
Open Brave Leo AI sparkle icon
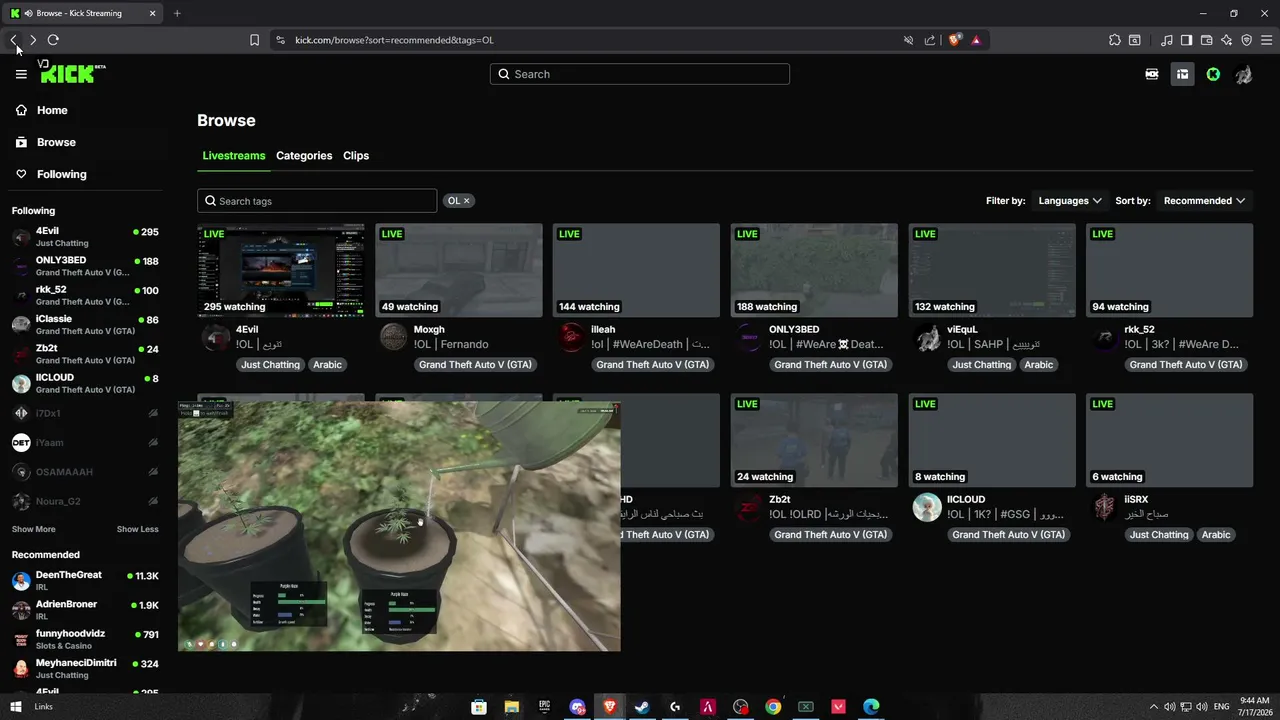[x=1226, y=40]
